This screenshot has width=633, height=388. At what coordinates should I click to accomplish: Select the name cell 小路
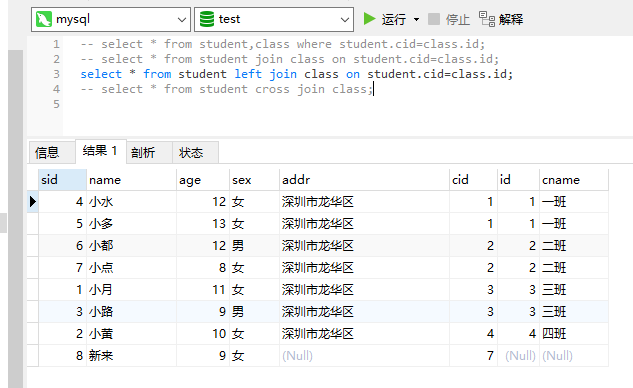(x=131, y=311)
